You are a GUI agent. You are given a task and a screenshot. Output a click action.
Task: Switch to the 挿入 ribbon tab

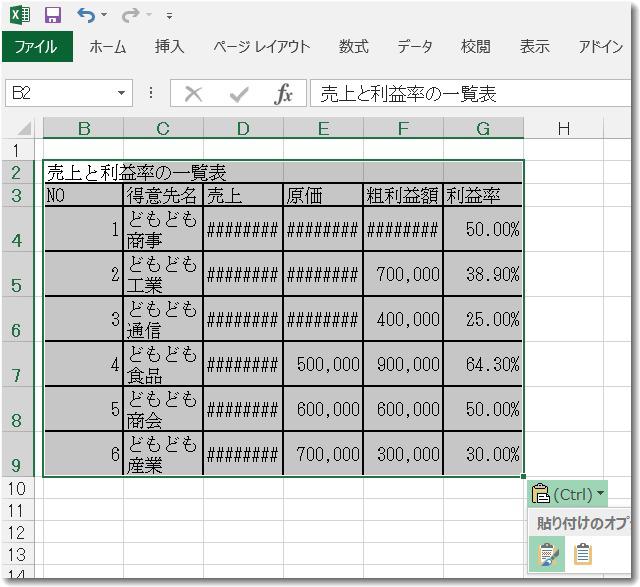(x=169, y=46)
